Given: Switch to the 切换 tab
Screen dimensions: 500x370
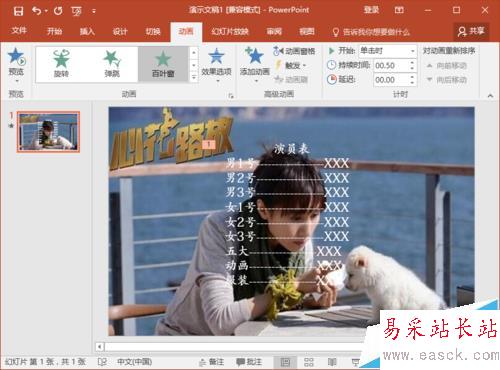Looking at the screenshot, I should pyautogui.click(x=153, y=31).
